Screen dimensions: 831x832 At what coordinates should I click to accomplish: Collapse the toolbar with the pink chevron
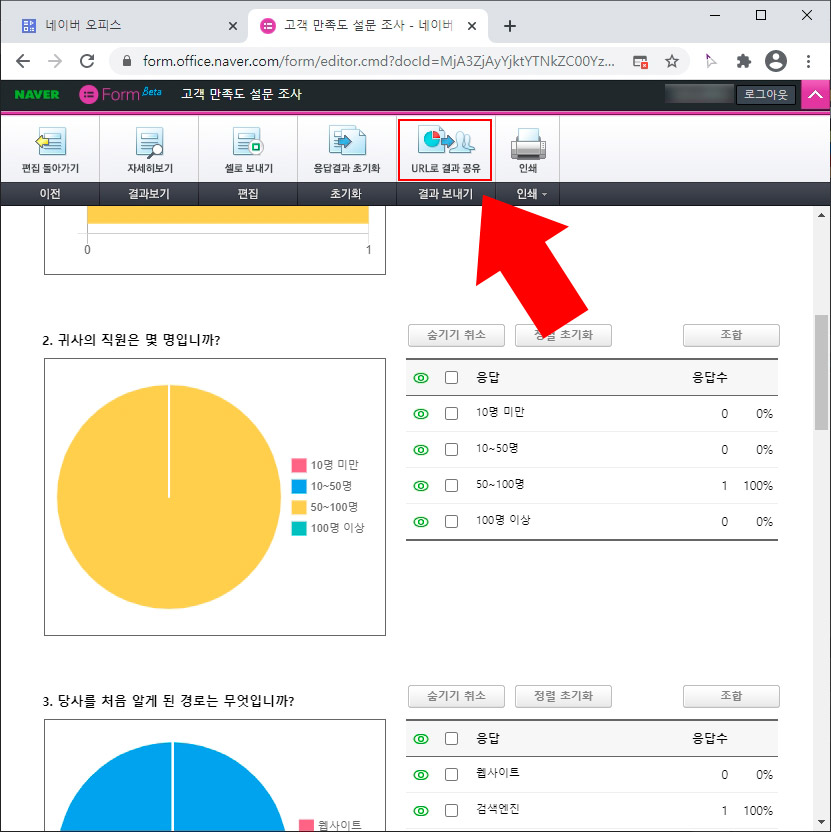[816, 94]
